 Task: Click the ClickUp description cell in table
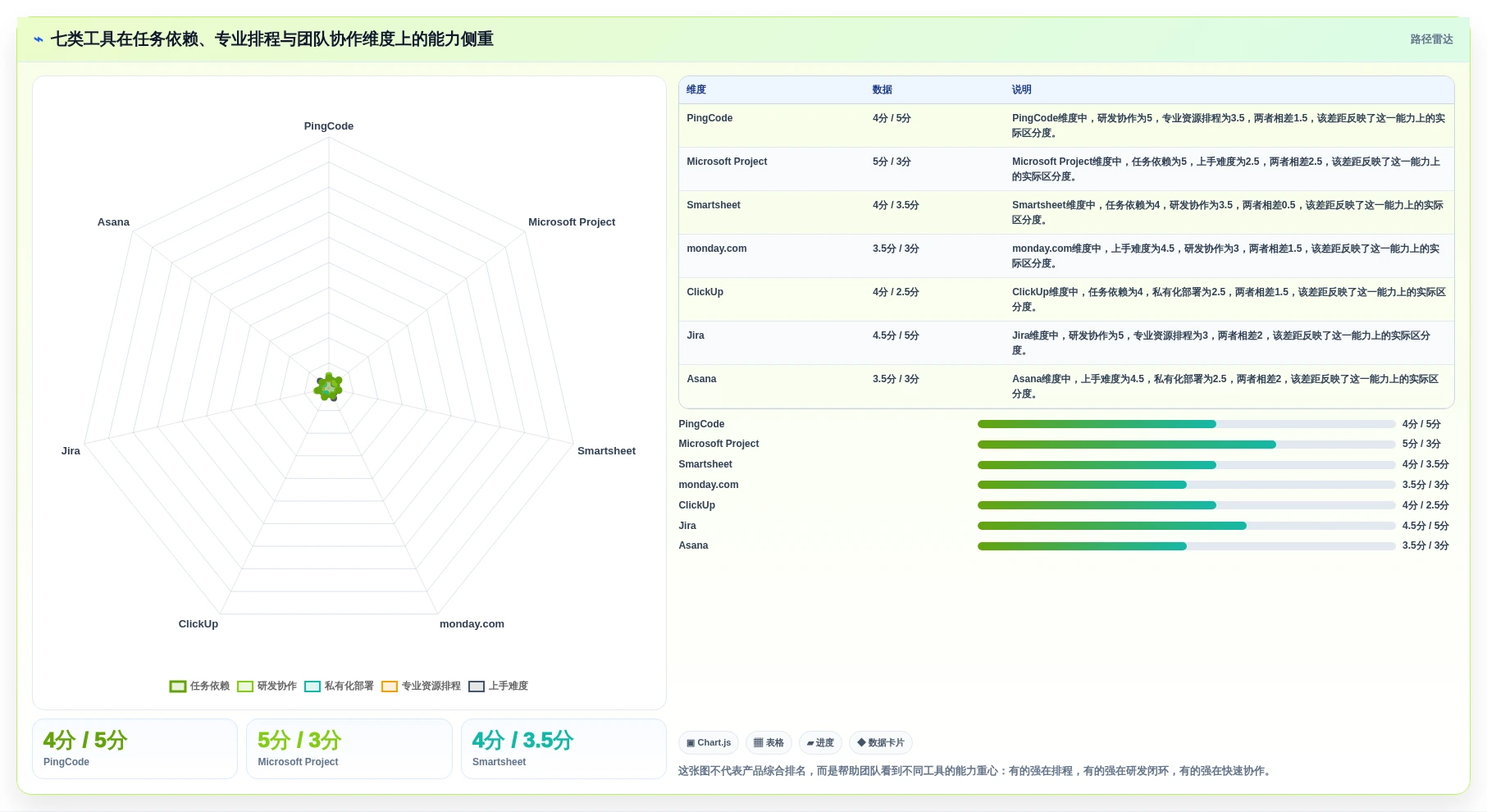(1229, 299)
